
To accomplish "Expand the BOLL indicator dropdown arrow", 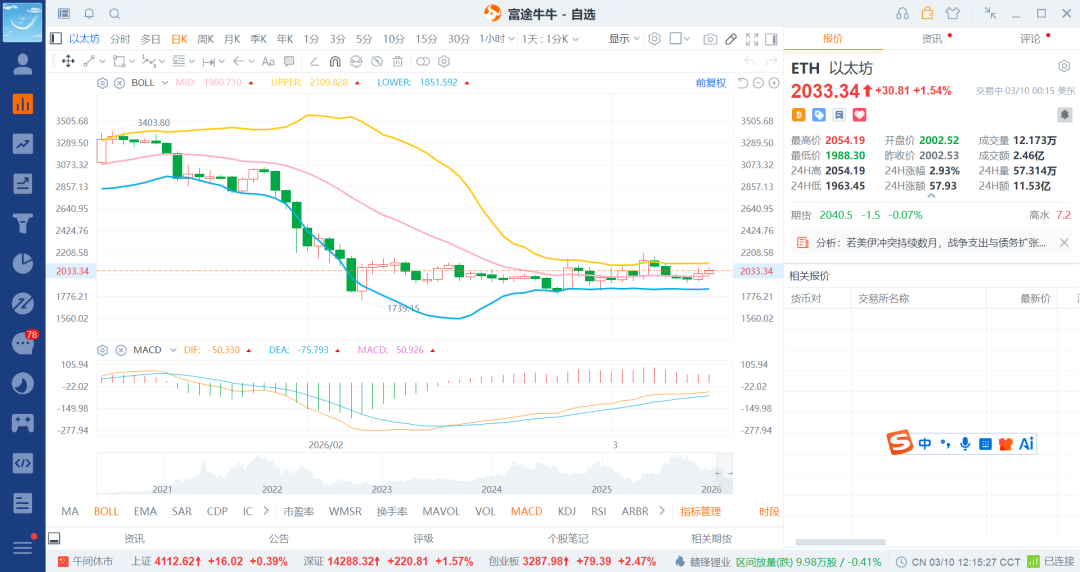I will click(x=165, y=83).
